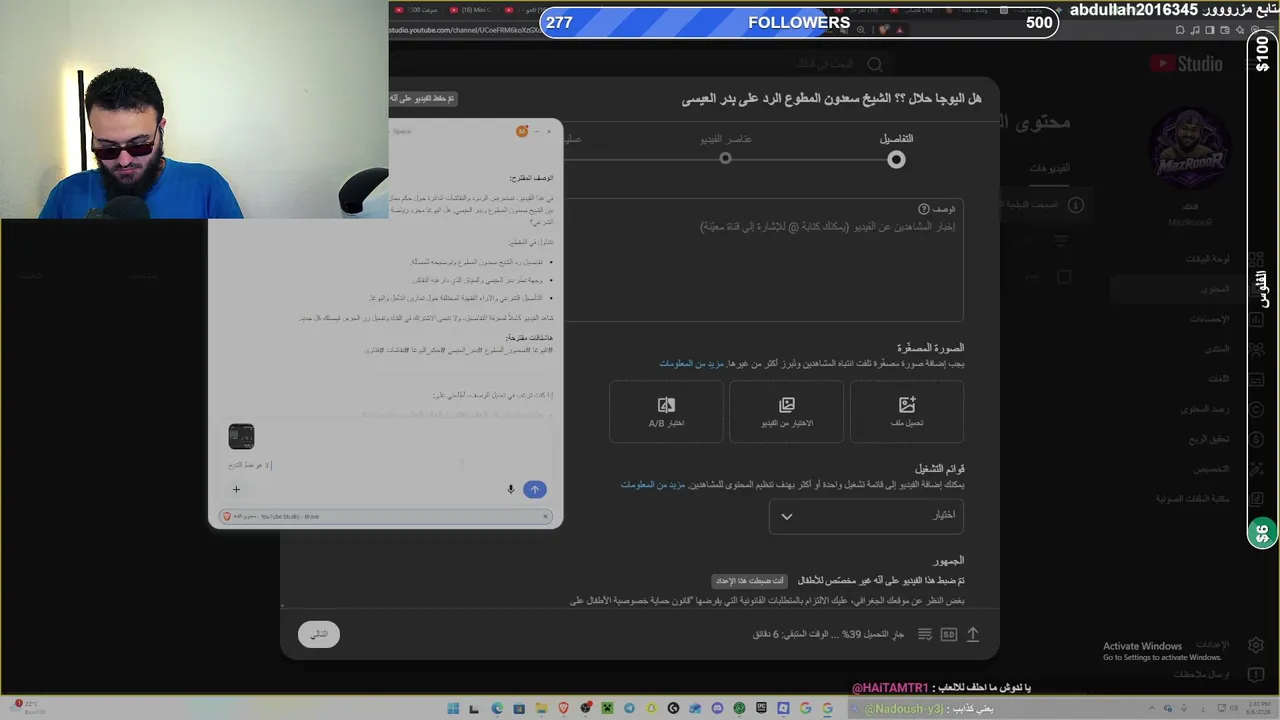Viewport: 1280px width, 720px height.
Task: Open الإعدادات label in the Studio sidebar
Action: pyautogui.click(x=1213, y=644)
